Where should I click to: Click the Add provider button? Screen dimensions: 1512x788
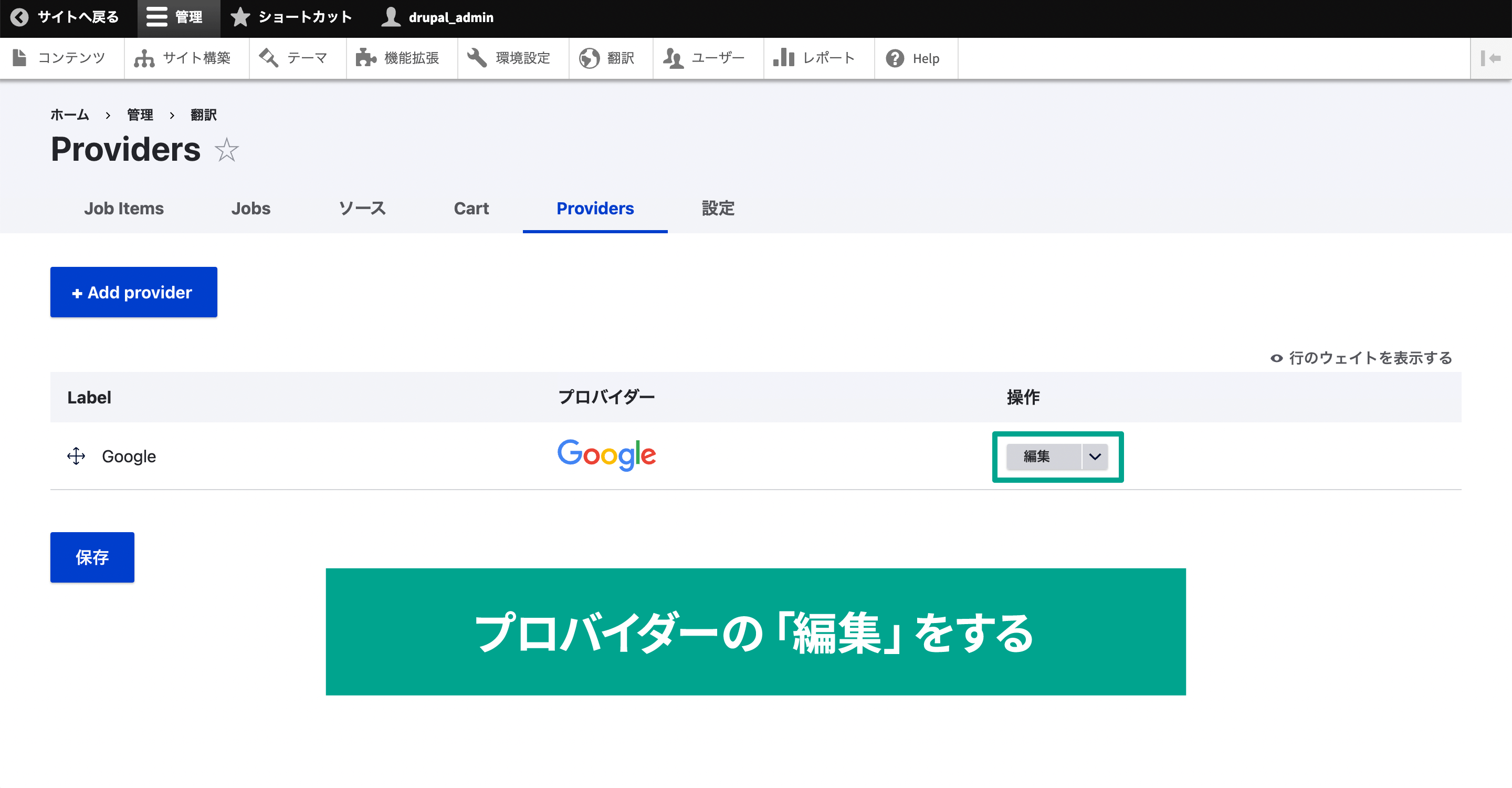(134, 292)
